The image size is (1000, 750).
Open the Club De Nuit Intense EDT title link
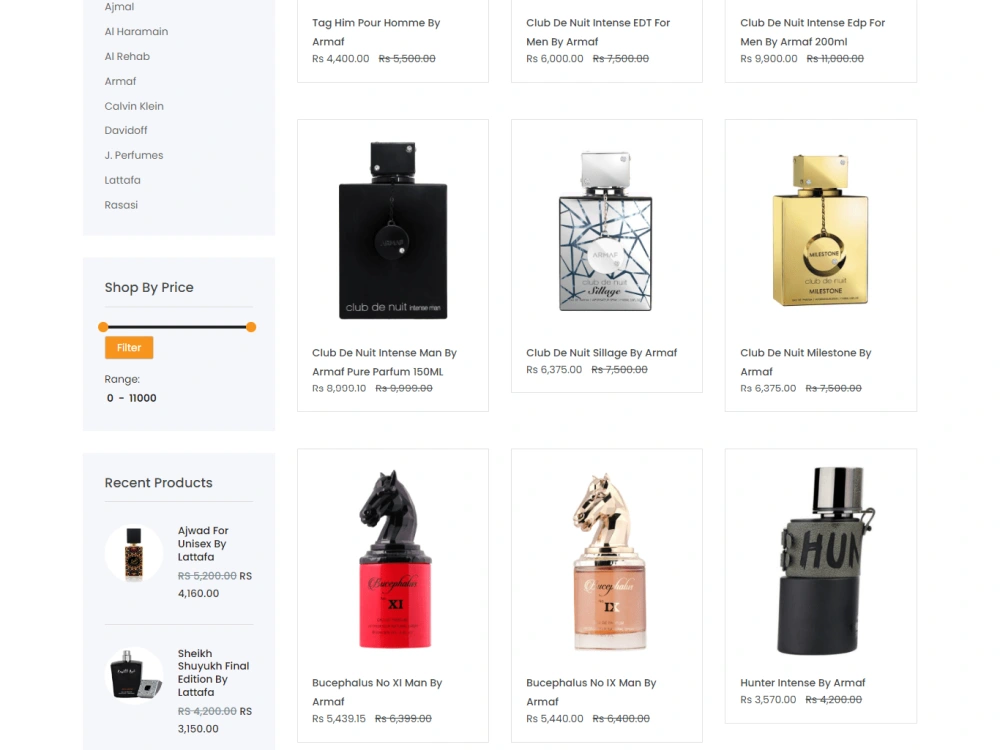tap(598, 32)
